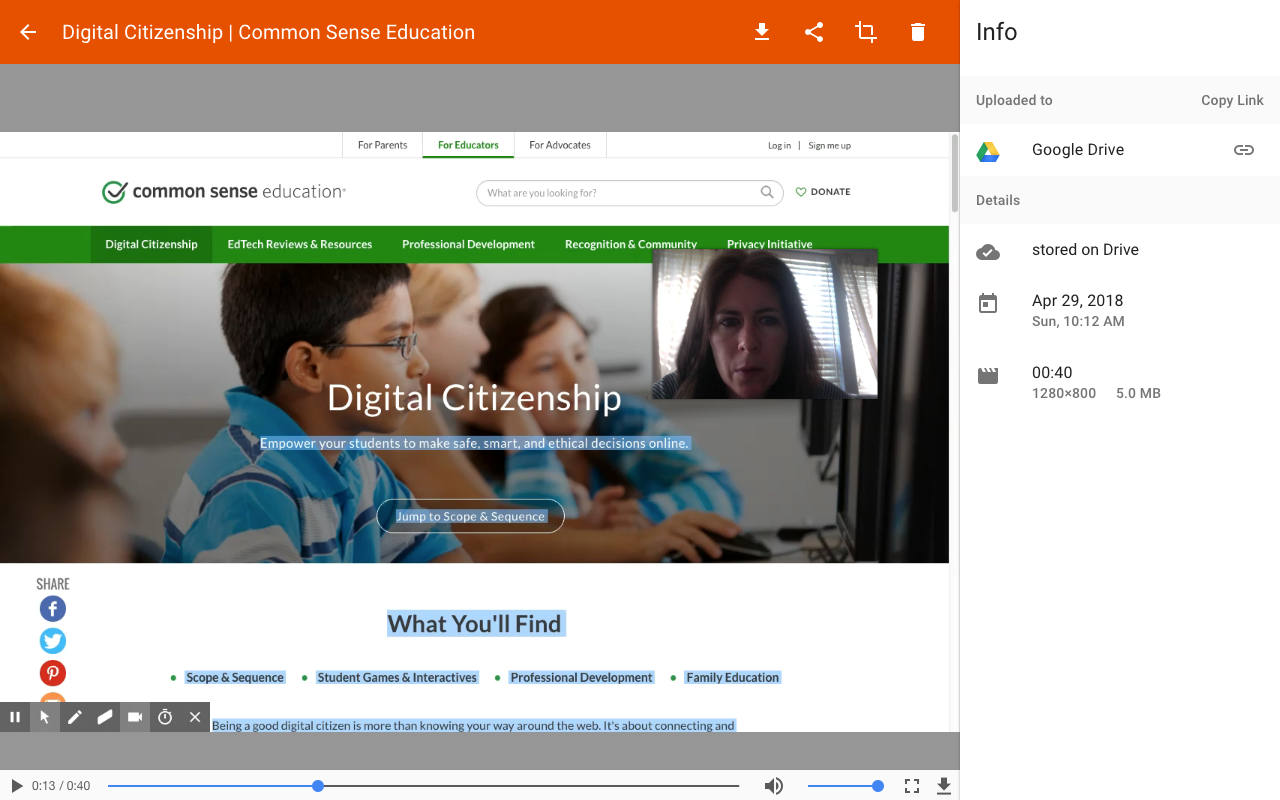
Task: Click the Google Drive logo icon
Action: coord(988,150)
